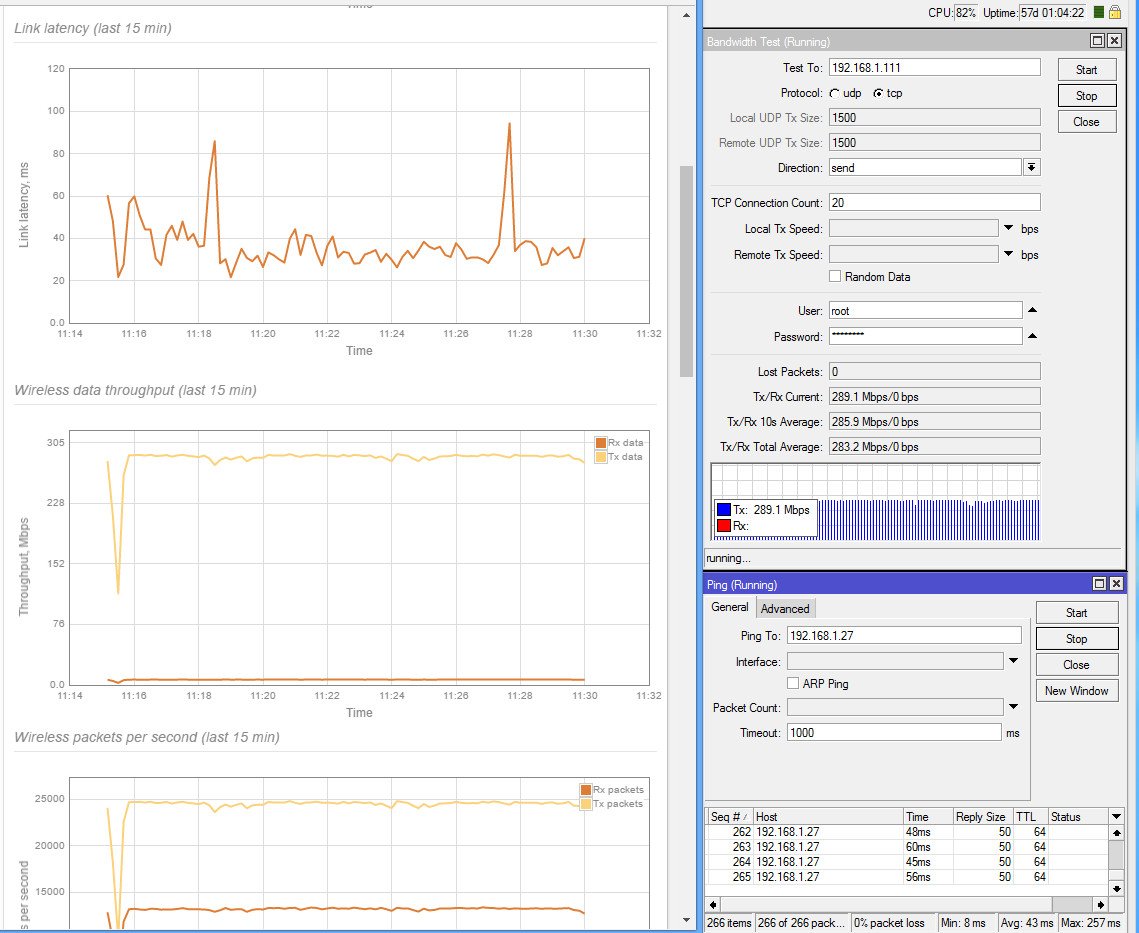Select the tcp protocol radio button
The height and width of the screenshot is (933, 1139).
(878, 93)
